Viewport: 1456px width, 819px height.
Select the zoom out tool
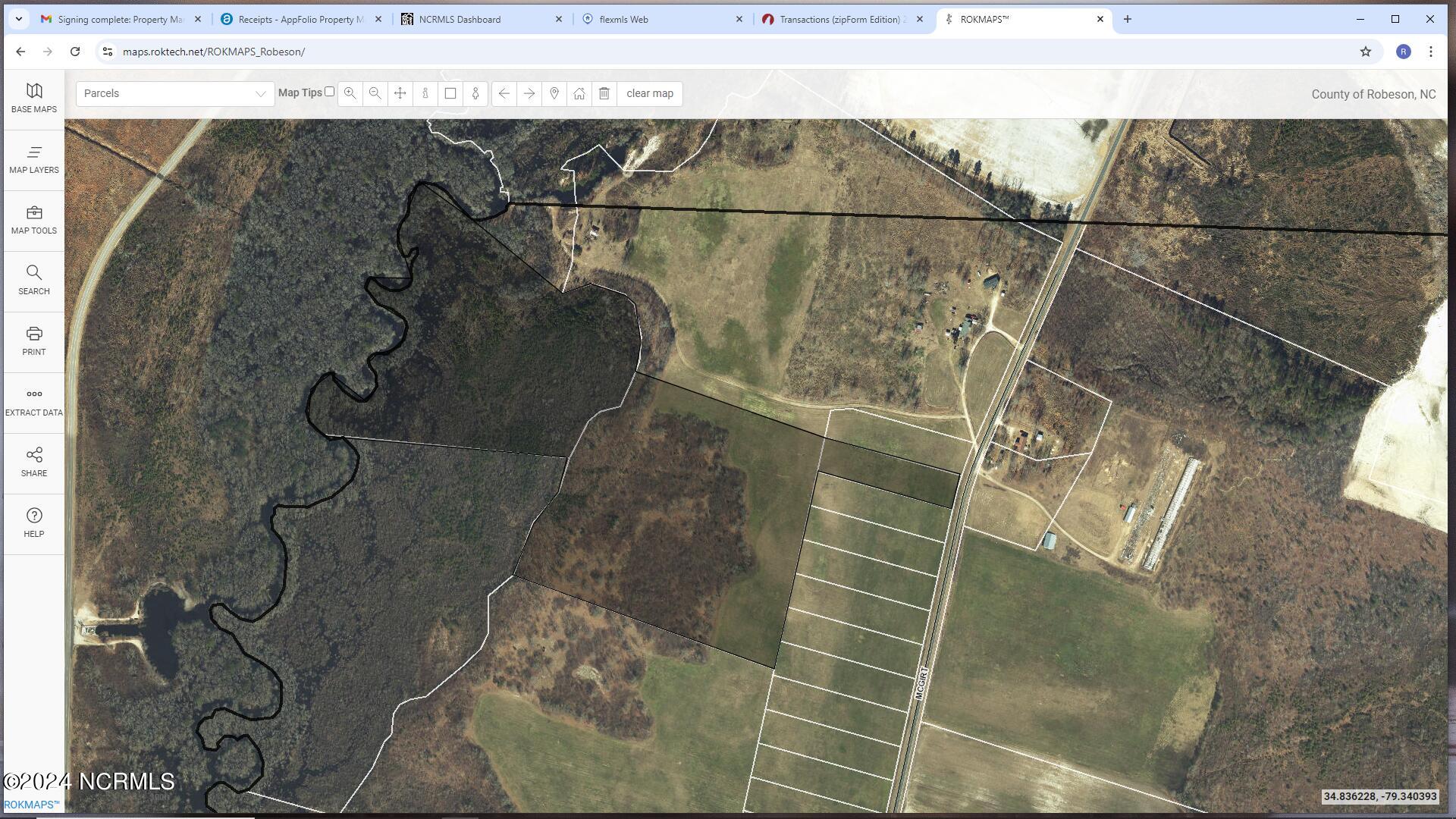pos(375,93)
